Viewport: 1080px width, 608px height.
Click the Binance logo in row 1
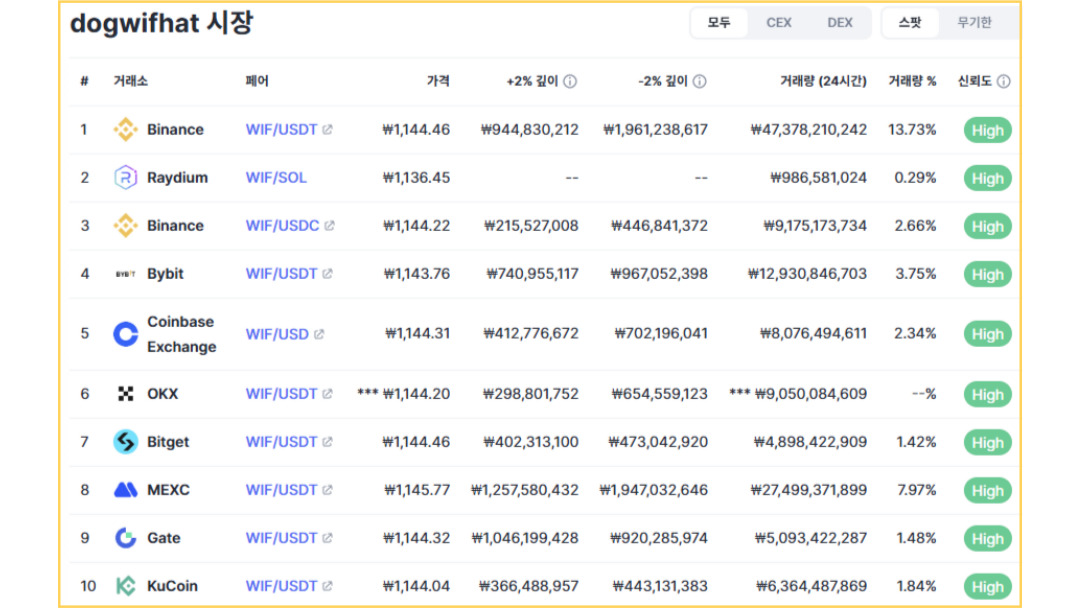125,129
